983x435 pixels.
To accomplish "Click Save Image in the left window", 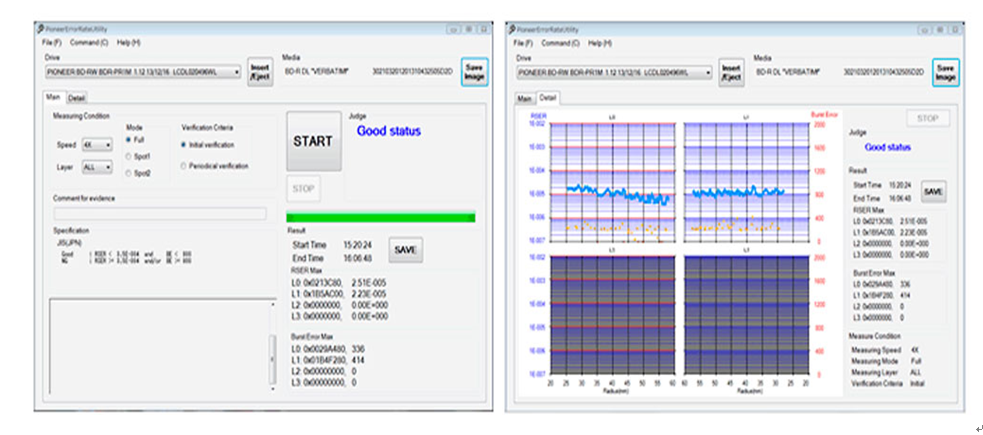I will [474, 72].
